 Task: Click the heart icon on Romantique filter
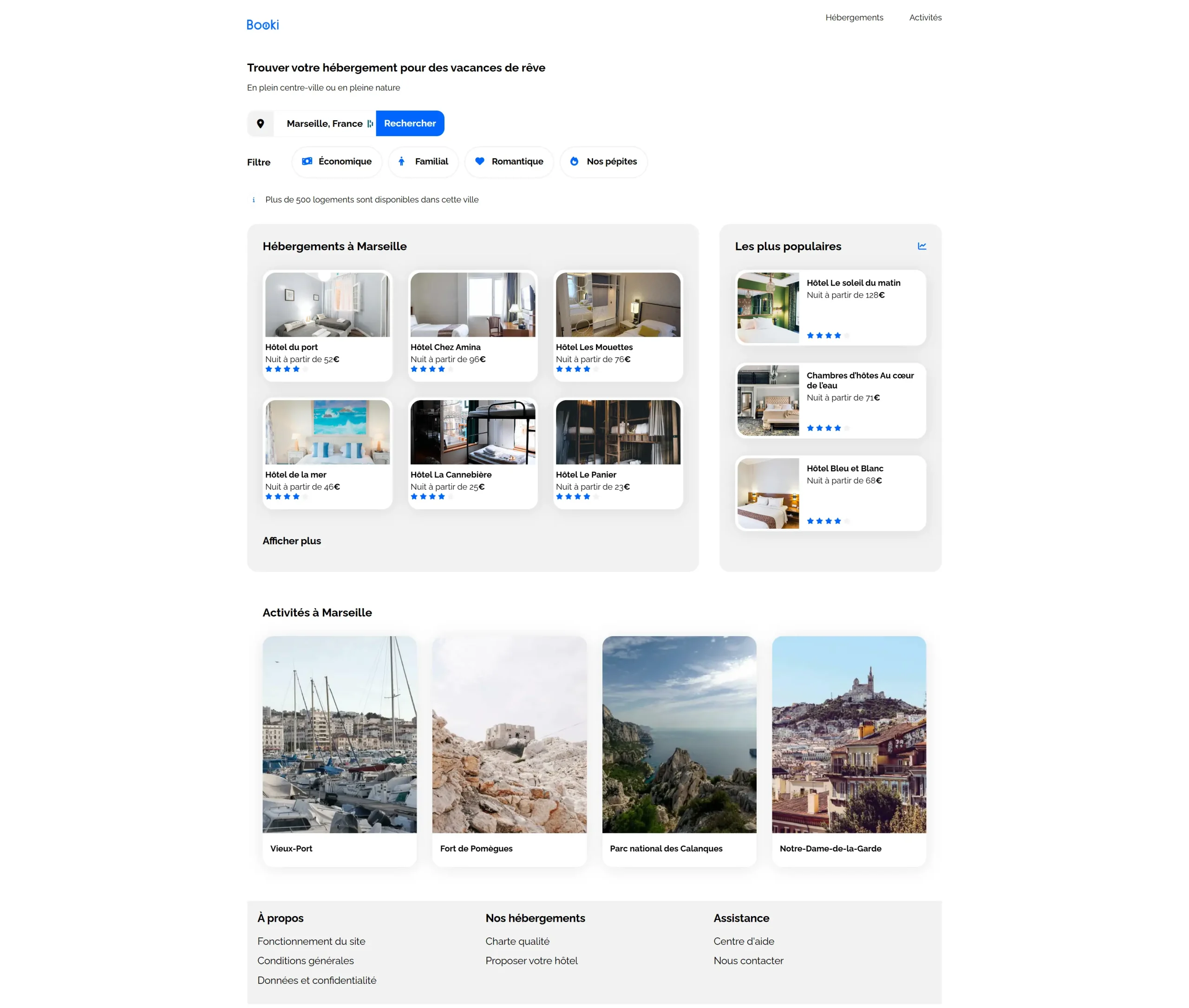(480, 162)
